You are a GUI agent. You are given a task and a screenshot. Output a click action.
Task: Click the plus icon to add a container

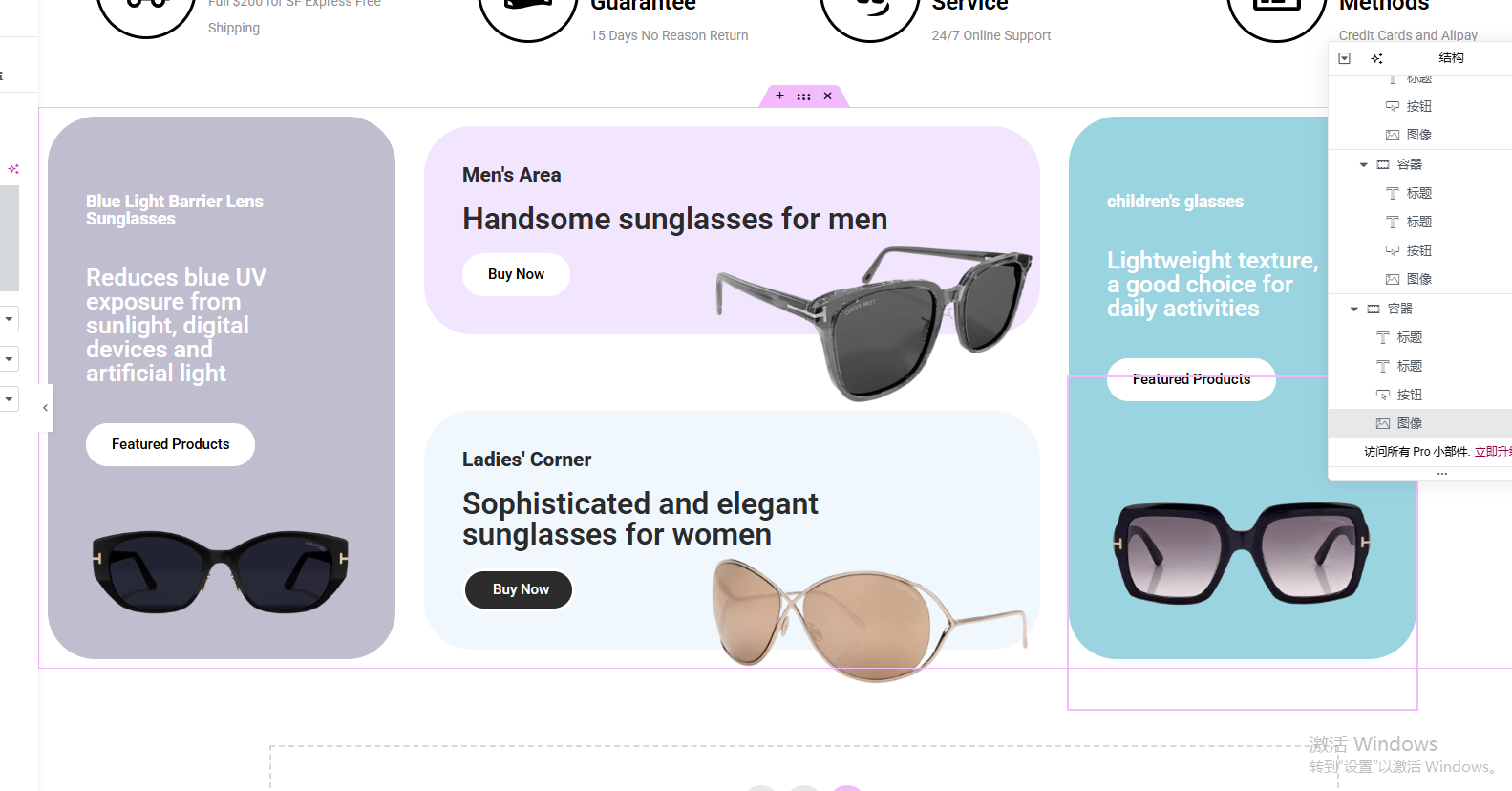pyautogui.click(x=779, y=96)
